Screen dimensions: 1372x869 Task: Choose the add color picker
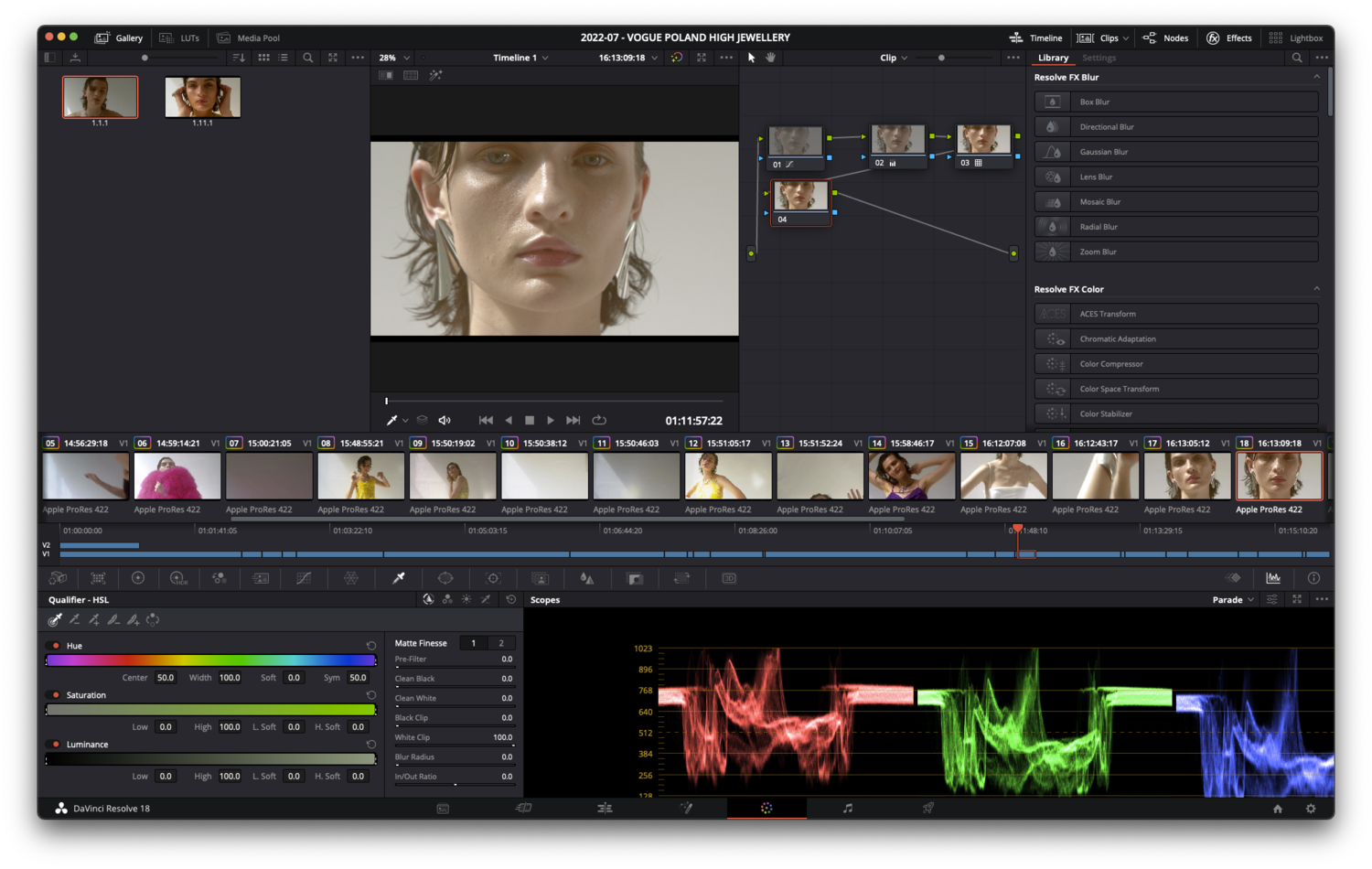pyautogui.click(x=94, y=620)
